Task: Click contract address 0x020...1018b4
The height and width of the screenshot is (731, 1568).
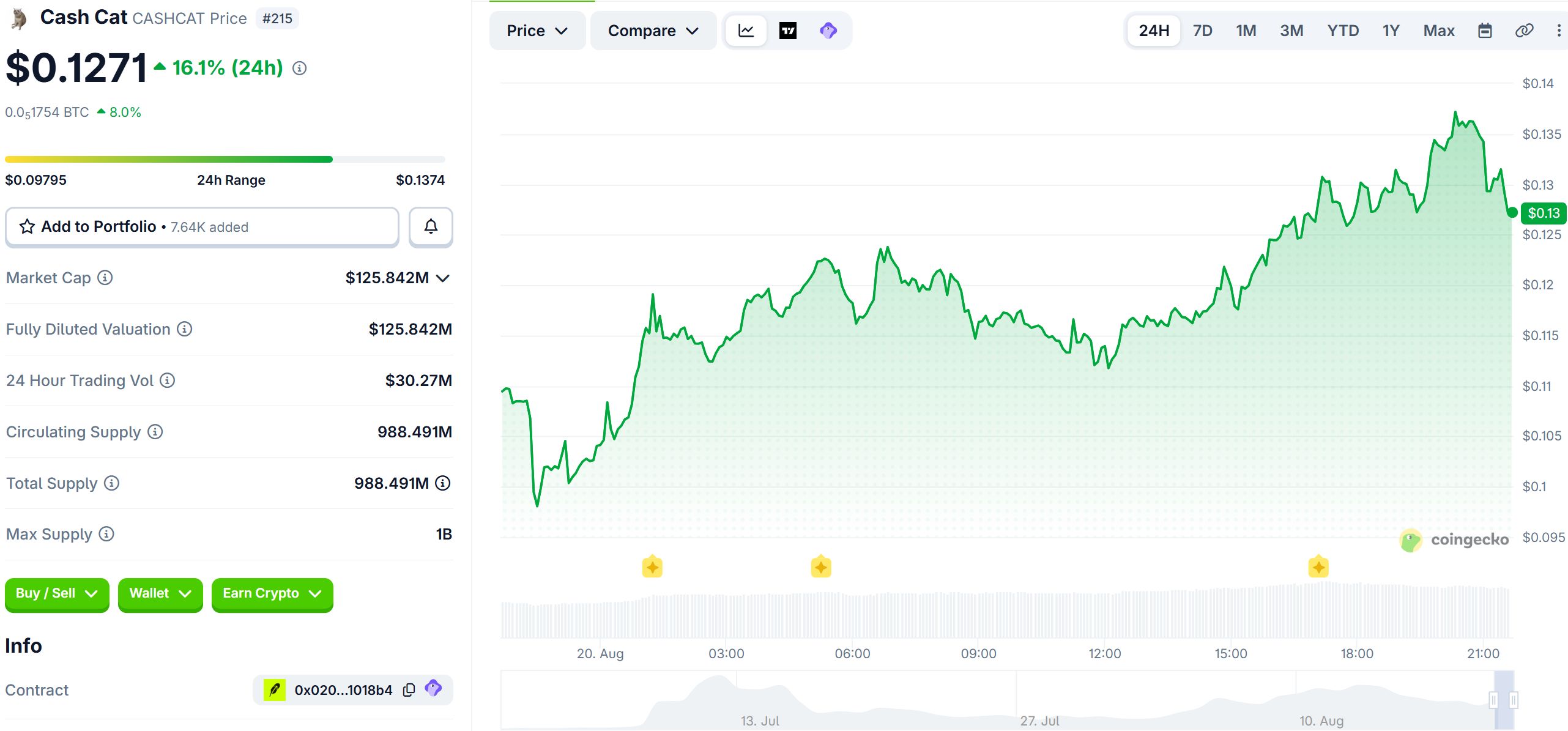Action: tap(343, 690)
